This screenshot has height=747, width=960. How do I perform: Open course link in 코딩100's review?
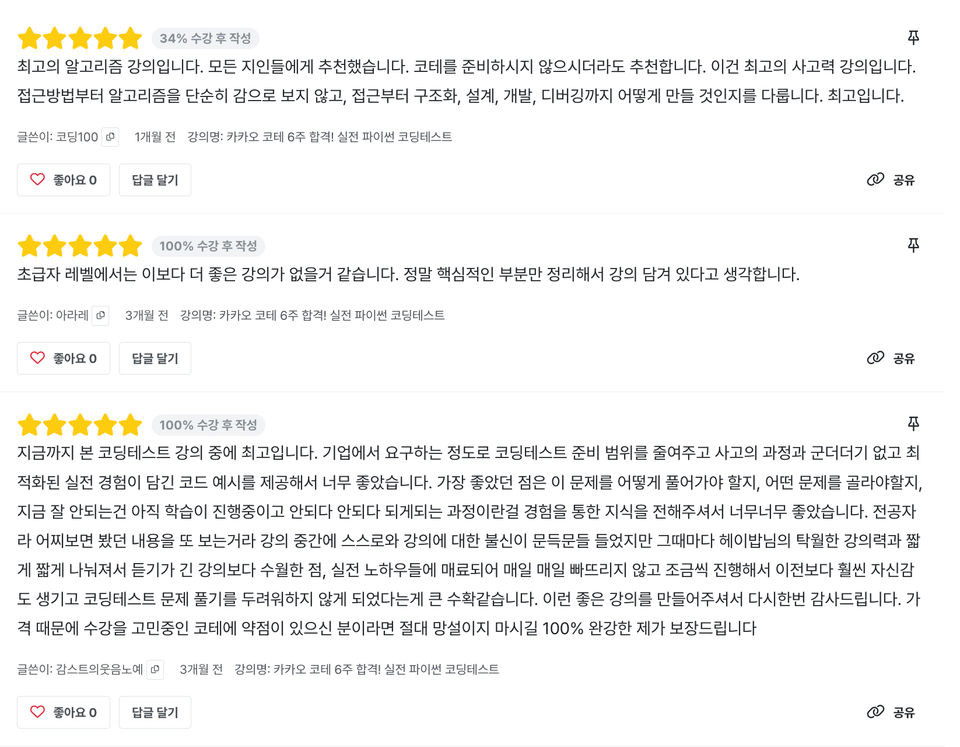[339, 137]
